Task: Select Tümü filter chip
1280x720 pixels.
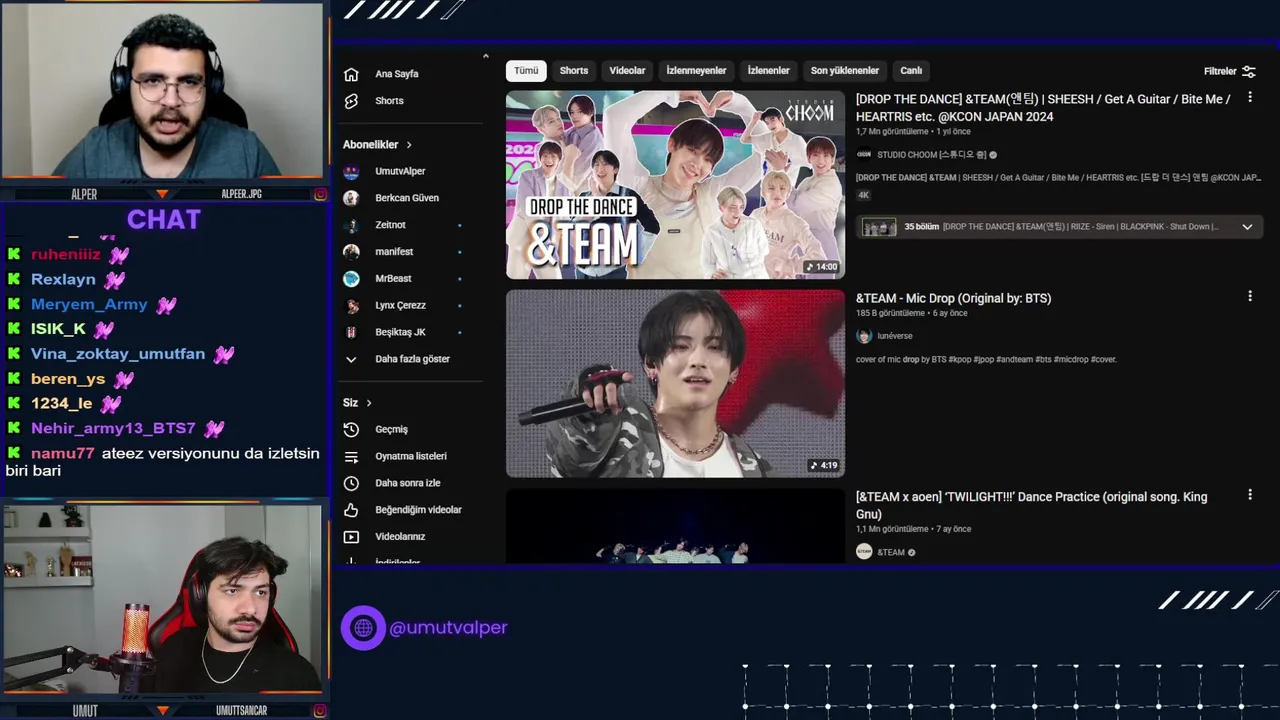Action: [x=526, y=71]
